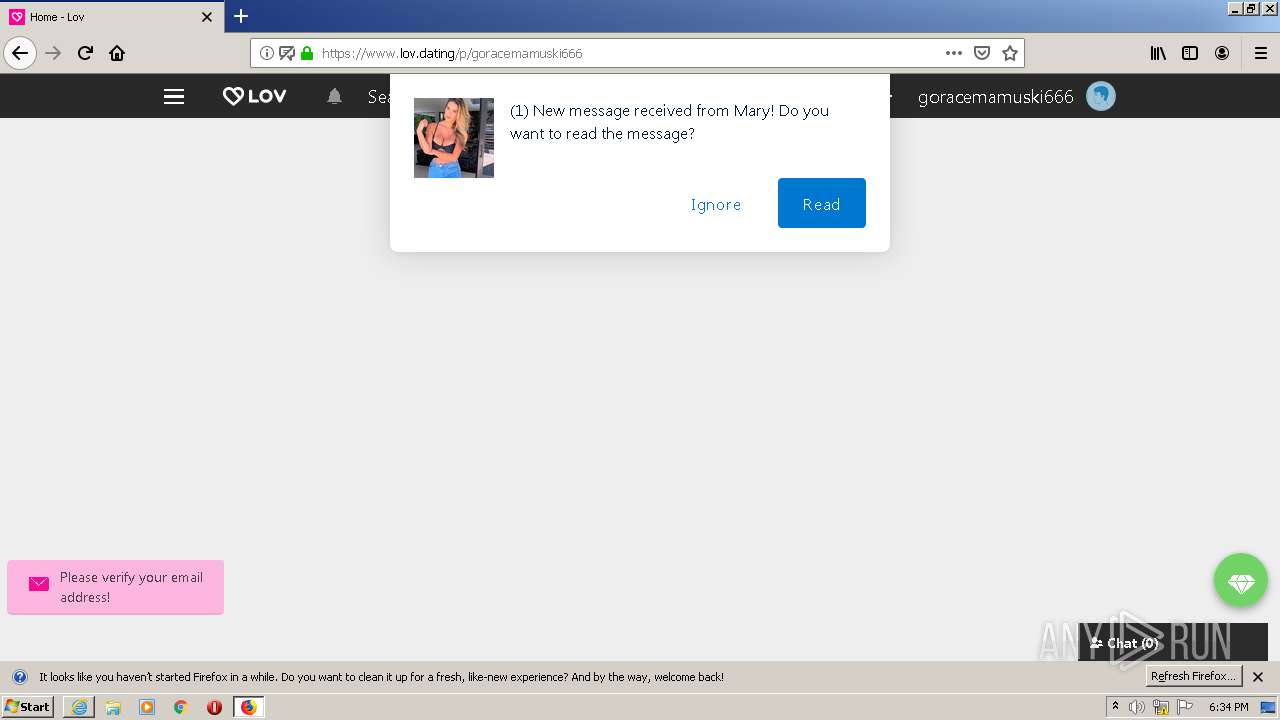Click Mary's profile photo thumbnail
1280x720 pixels.
[x=454, y=138]
